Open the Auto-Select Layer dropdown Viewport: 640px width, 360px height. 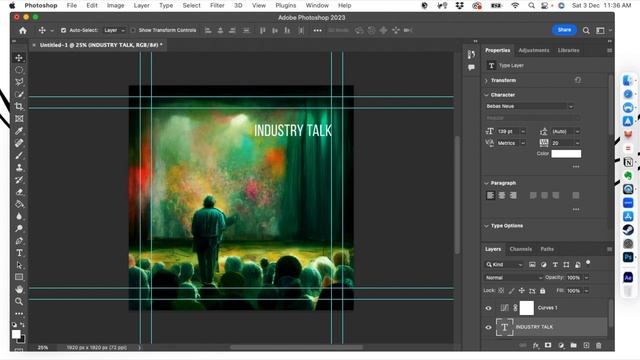tap(114, 30)
